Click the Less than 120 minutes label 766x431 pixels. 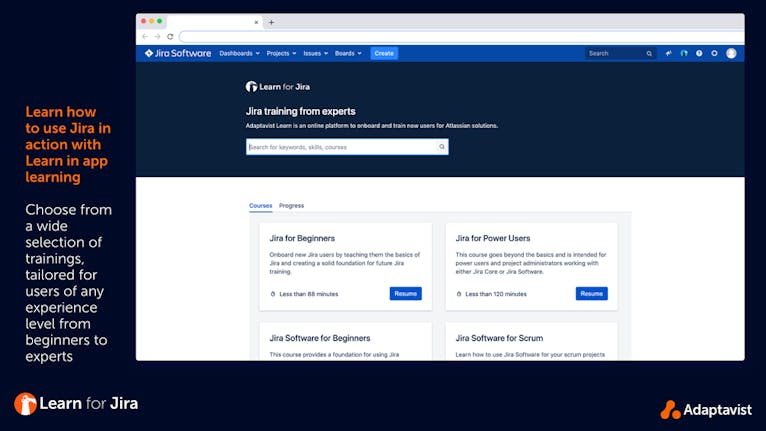coord(496,294)
